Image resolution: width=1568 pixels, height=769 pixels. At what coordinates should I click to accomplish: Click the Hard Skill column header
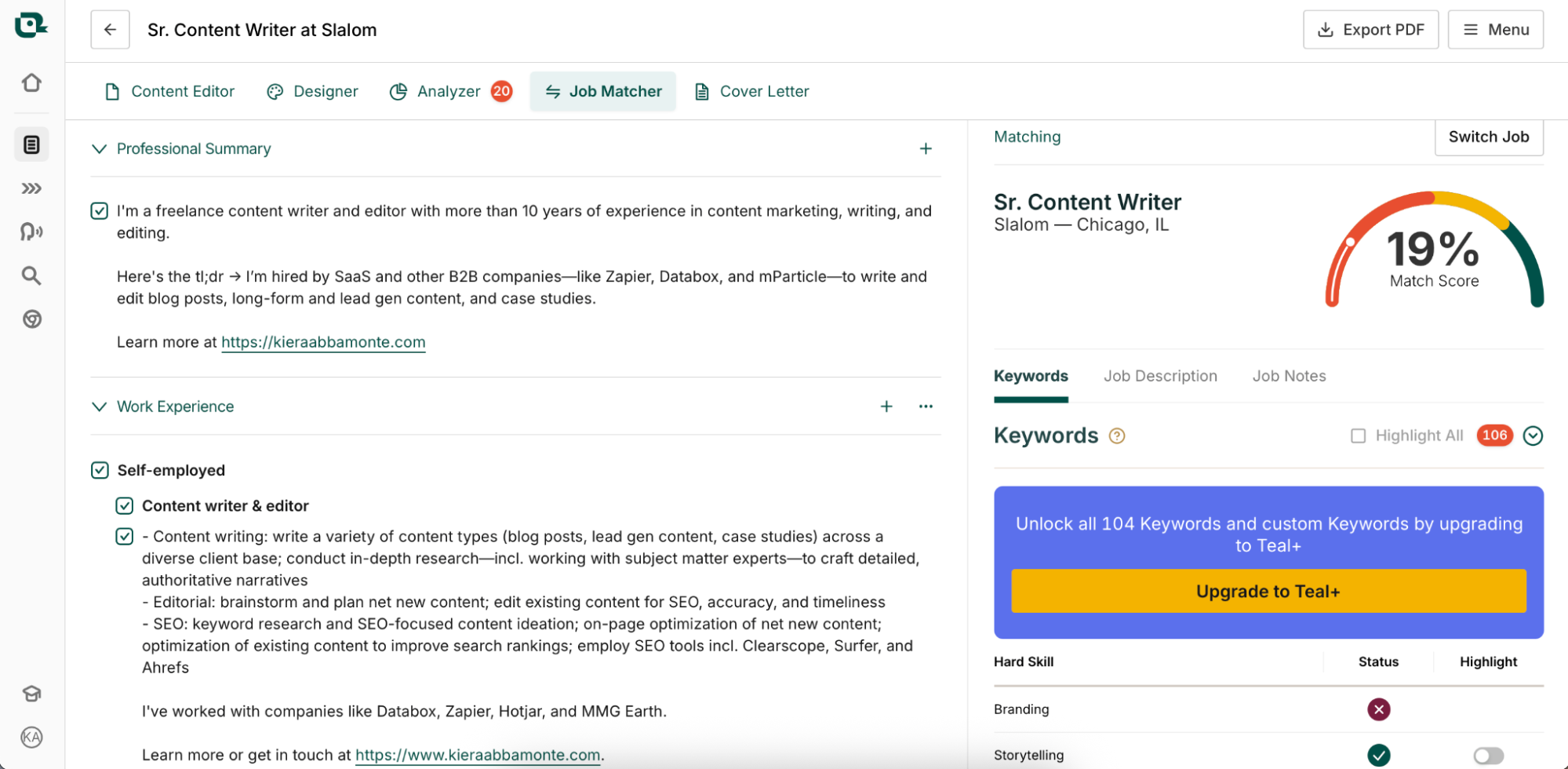pos(1024,661)
